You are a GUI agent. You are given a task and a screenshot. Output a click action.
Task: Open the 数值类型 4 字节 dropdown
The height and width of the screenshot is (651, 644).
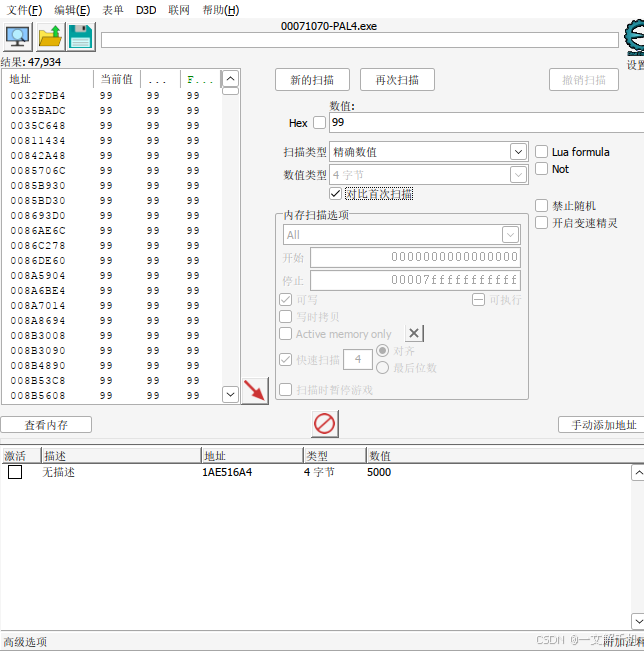click(429, 175)
